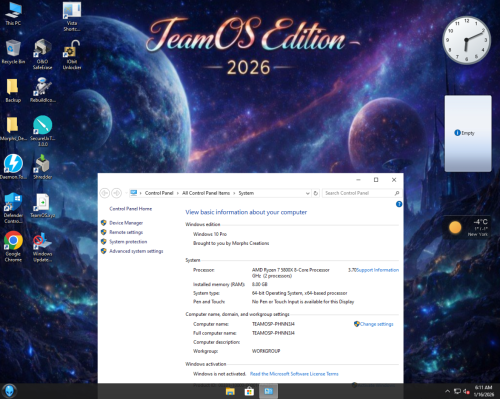500x399 pixels.
Task: Open the Windows Update blocker shortcut
Action: click(x=42, y=247)
